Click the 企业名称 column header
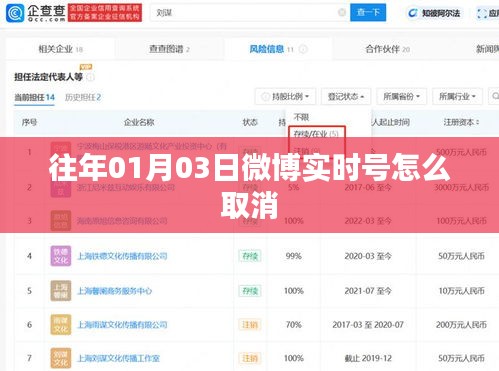 pyautogui.click(x=139, y=122)
